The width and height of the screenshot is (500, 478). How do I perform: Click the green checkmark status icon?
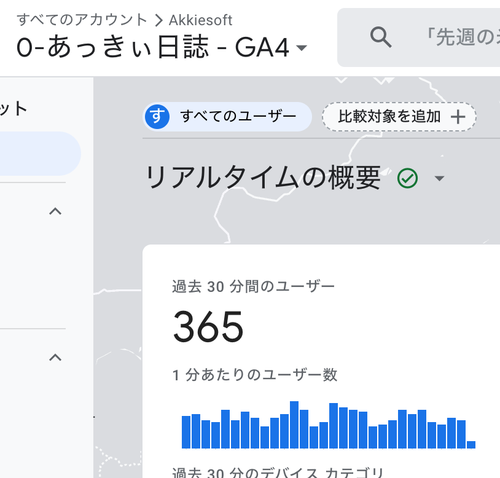[x=407, y=178]
